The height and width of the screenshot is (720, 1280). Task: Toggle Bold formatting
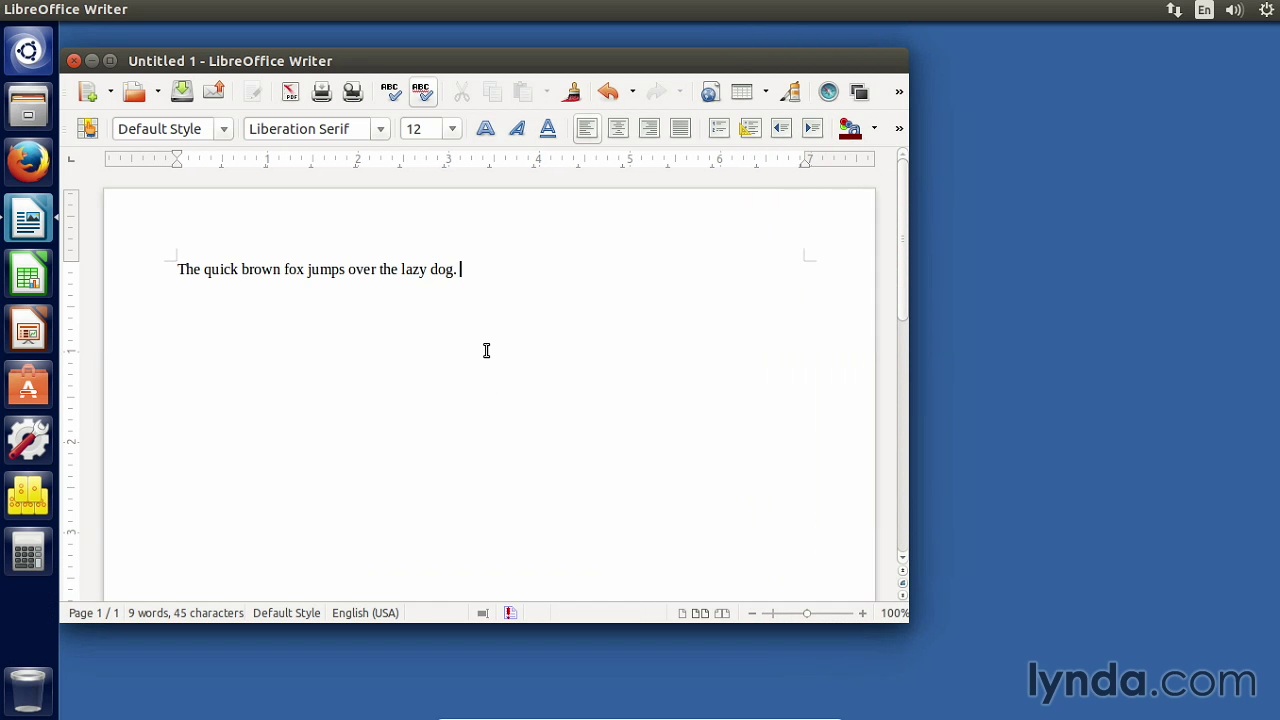point(485,128)
